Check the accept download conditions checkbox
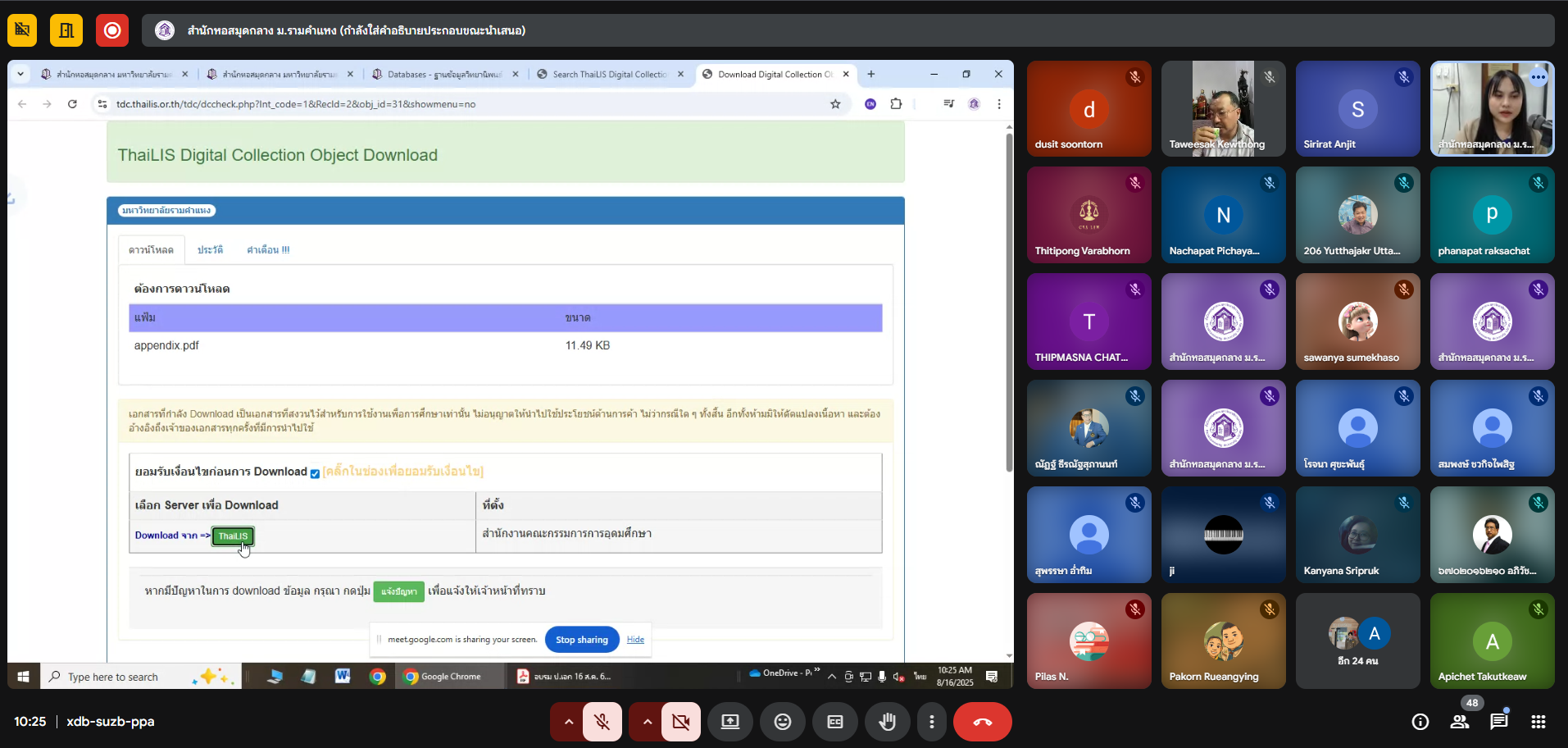Viewport: 1568px width, 748px height. 315,473
